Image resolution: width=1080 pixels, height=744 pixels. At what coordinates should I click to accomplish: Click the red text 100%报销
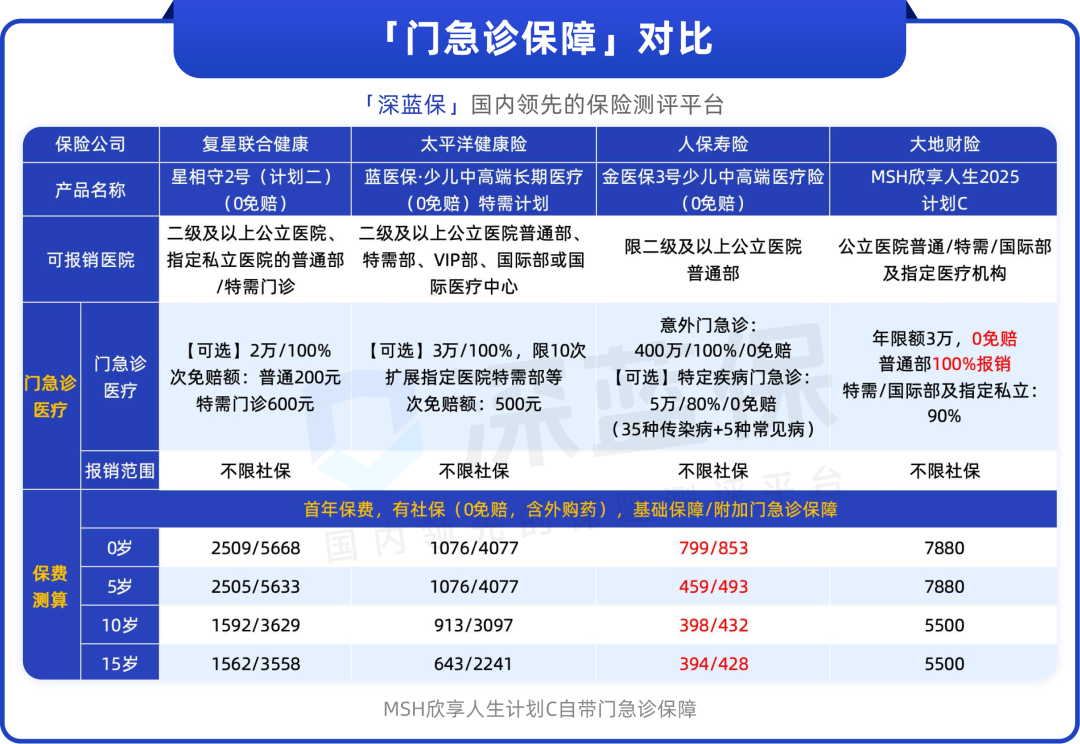pos(971,364)
